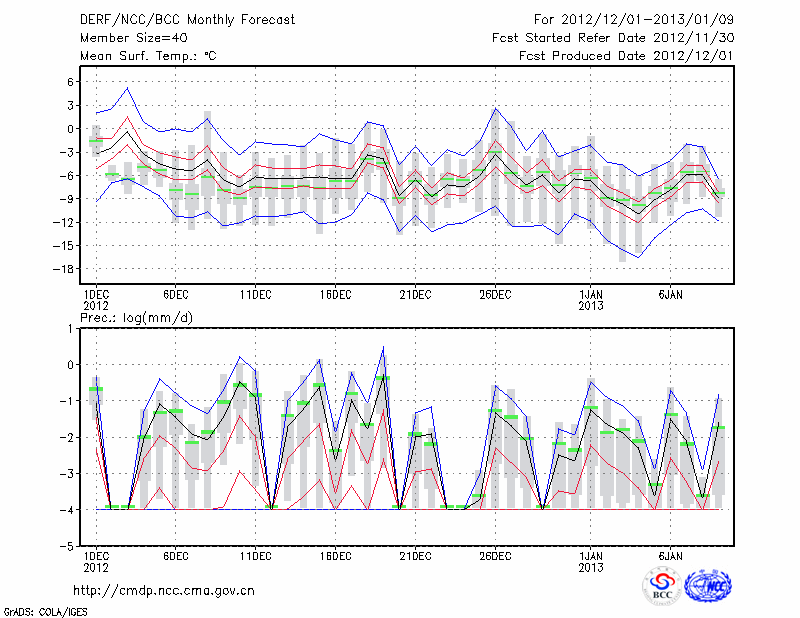Open the cmdp.ncc.cma.gov.cn URL text
The height and width of the screenshot is (618, 800).
pyautogui.click(x=164, y=590)
